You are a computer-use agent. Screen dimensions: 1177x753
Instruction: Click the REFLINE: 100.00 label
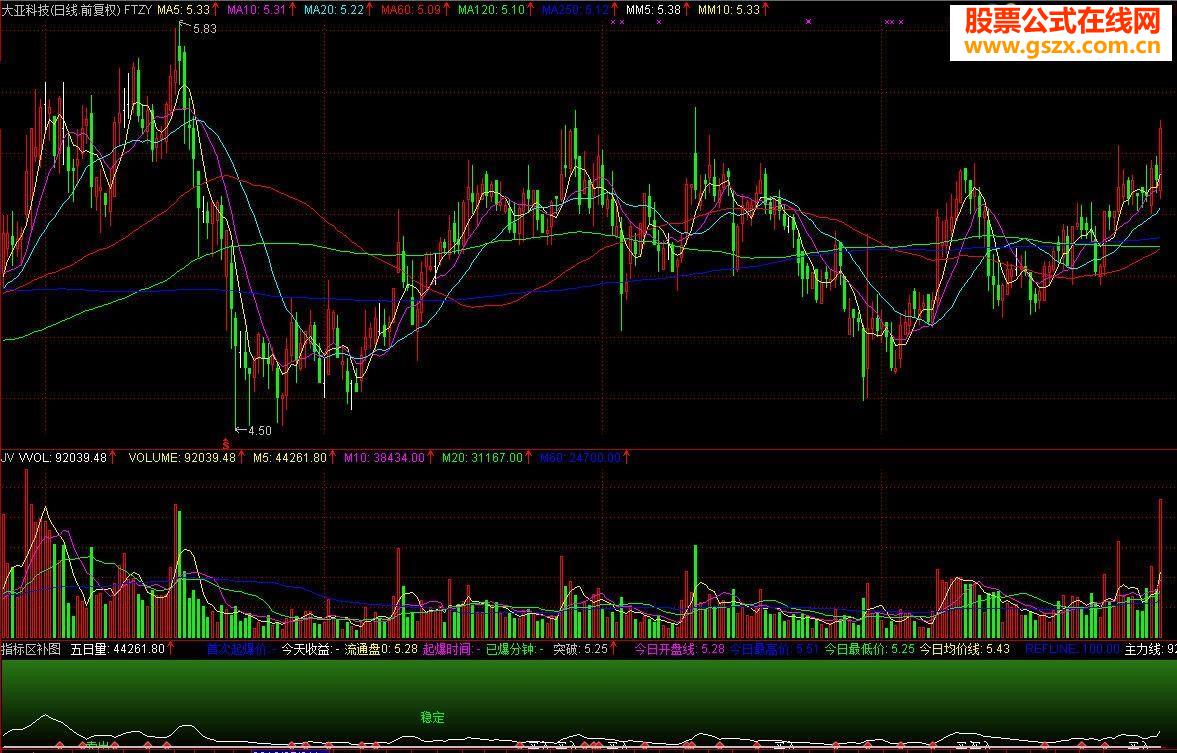1072,649
